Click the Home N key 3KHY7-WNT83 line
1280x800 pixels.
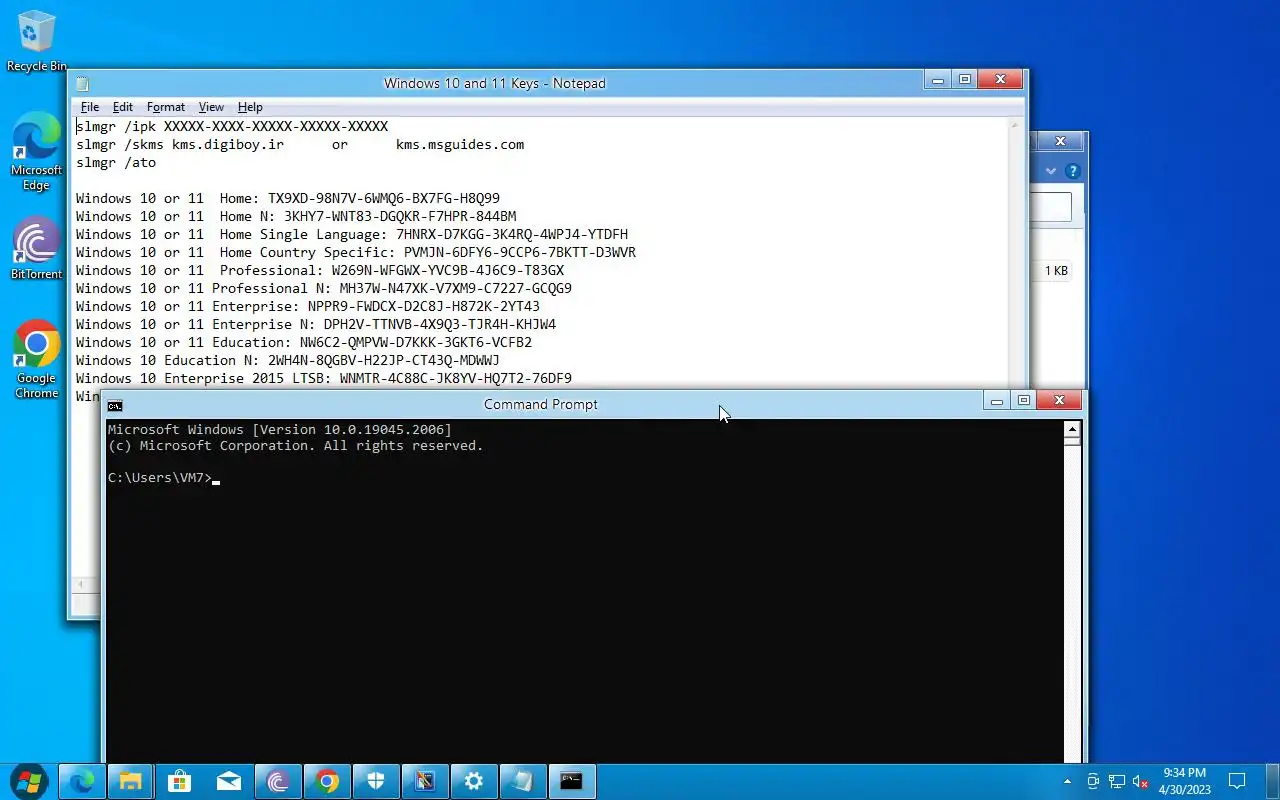click(x=296, y=217)
